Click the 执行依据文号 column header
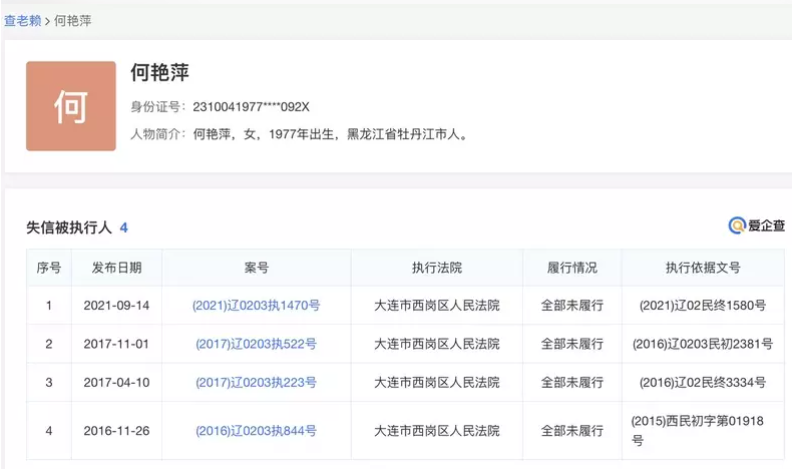Viewport: 792px width, 469px height. click(703, 268)
